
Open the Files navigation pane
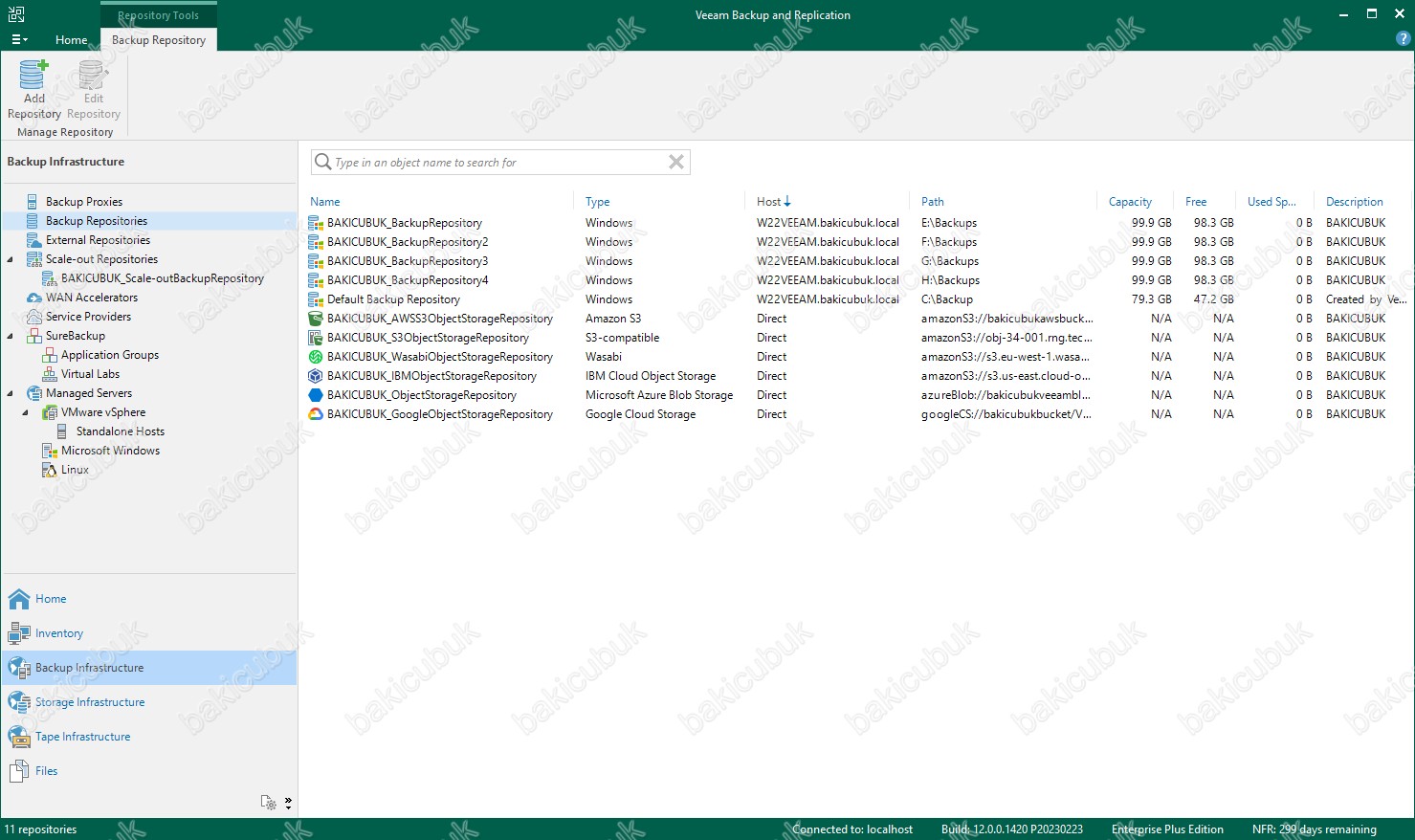pyautogui.click(x=149, y=771)
